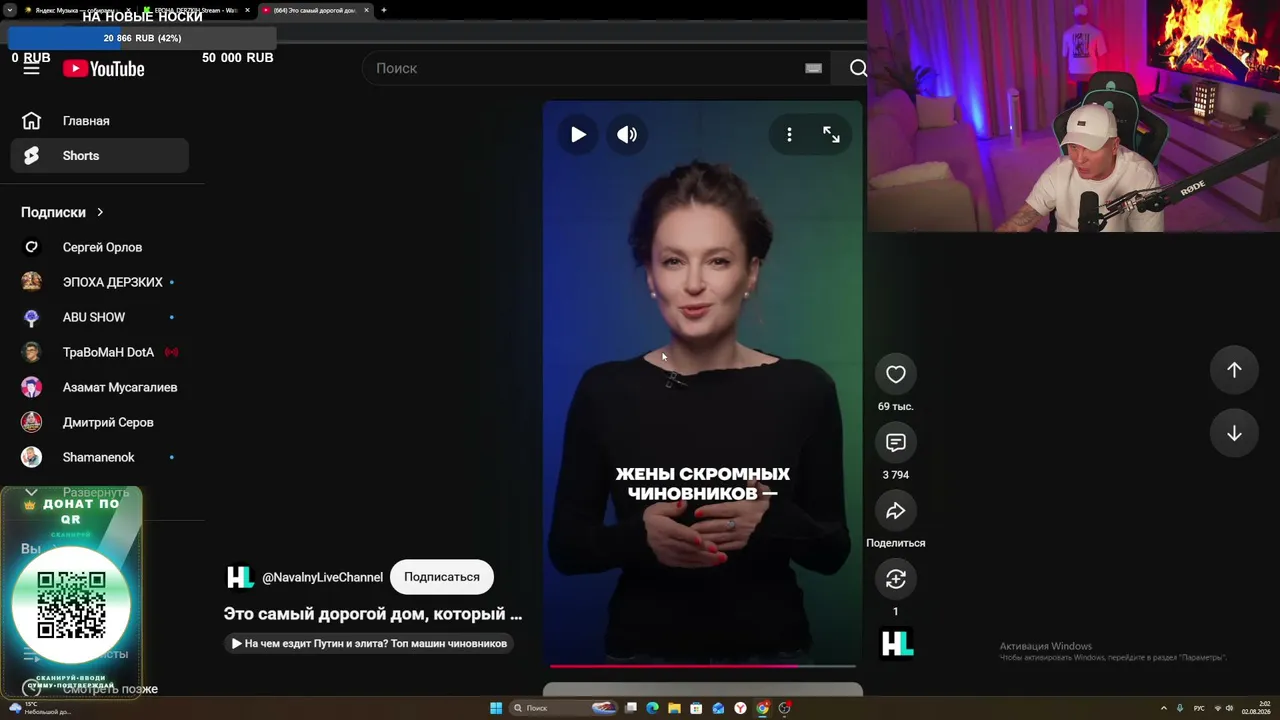Go to the previous Short with up arrow
Viewport: 1280px width, 720px height.
tap(1234, 370)
